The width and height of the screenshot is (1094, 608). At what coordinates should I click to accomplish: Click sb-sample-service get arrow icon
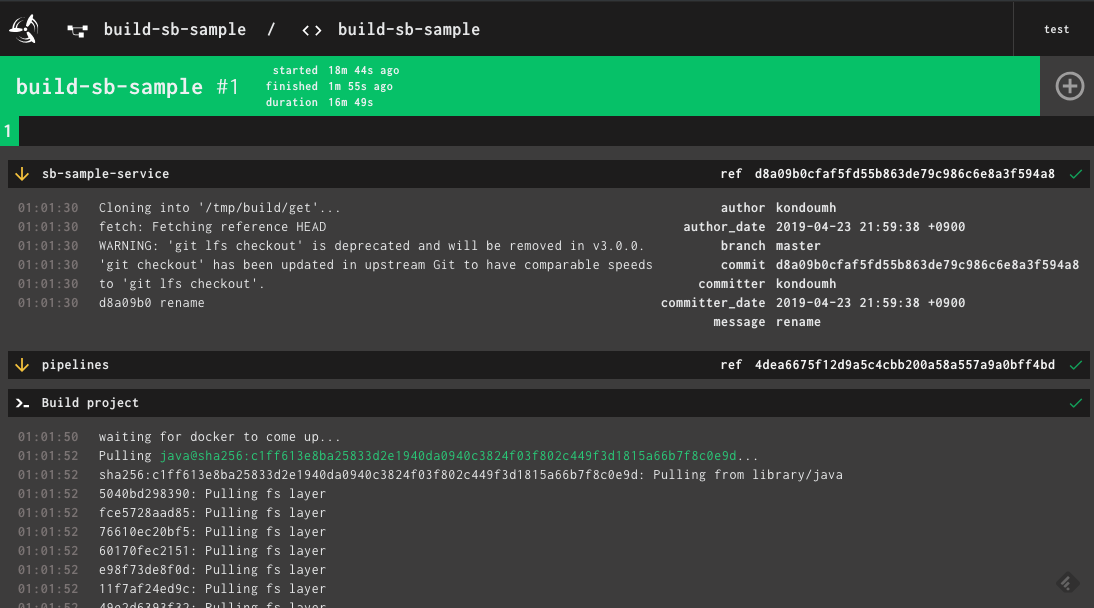[22, 174]
